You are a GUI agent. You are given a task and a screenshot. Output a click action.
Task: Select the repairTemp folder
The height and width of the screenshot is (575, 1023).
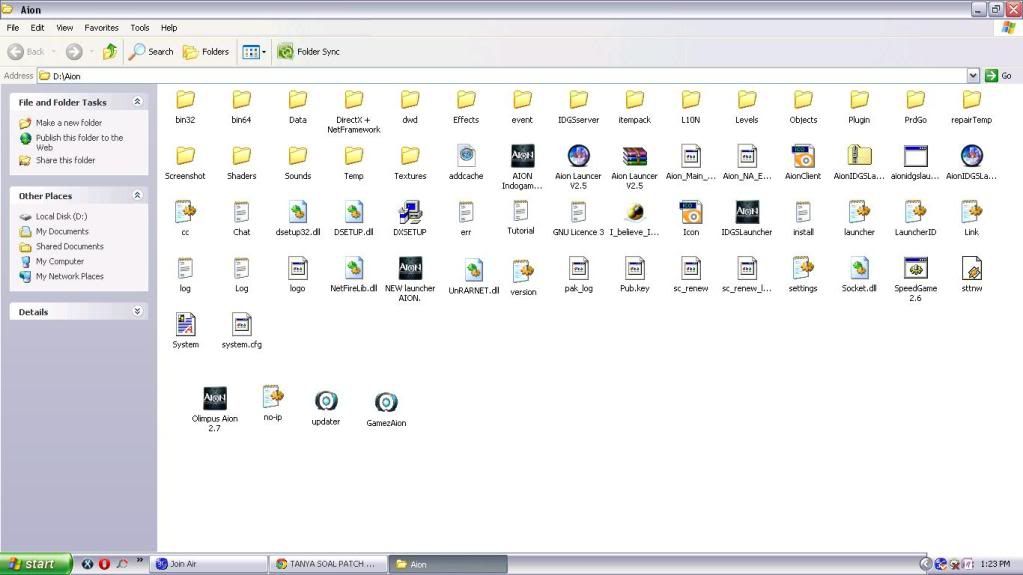click(971, 100)
